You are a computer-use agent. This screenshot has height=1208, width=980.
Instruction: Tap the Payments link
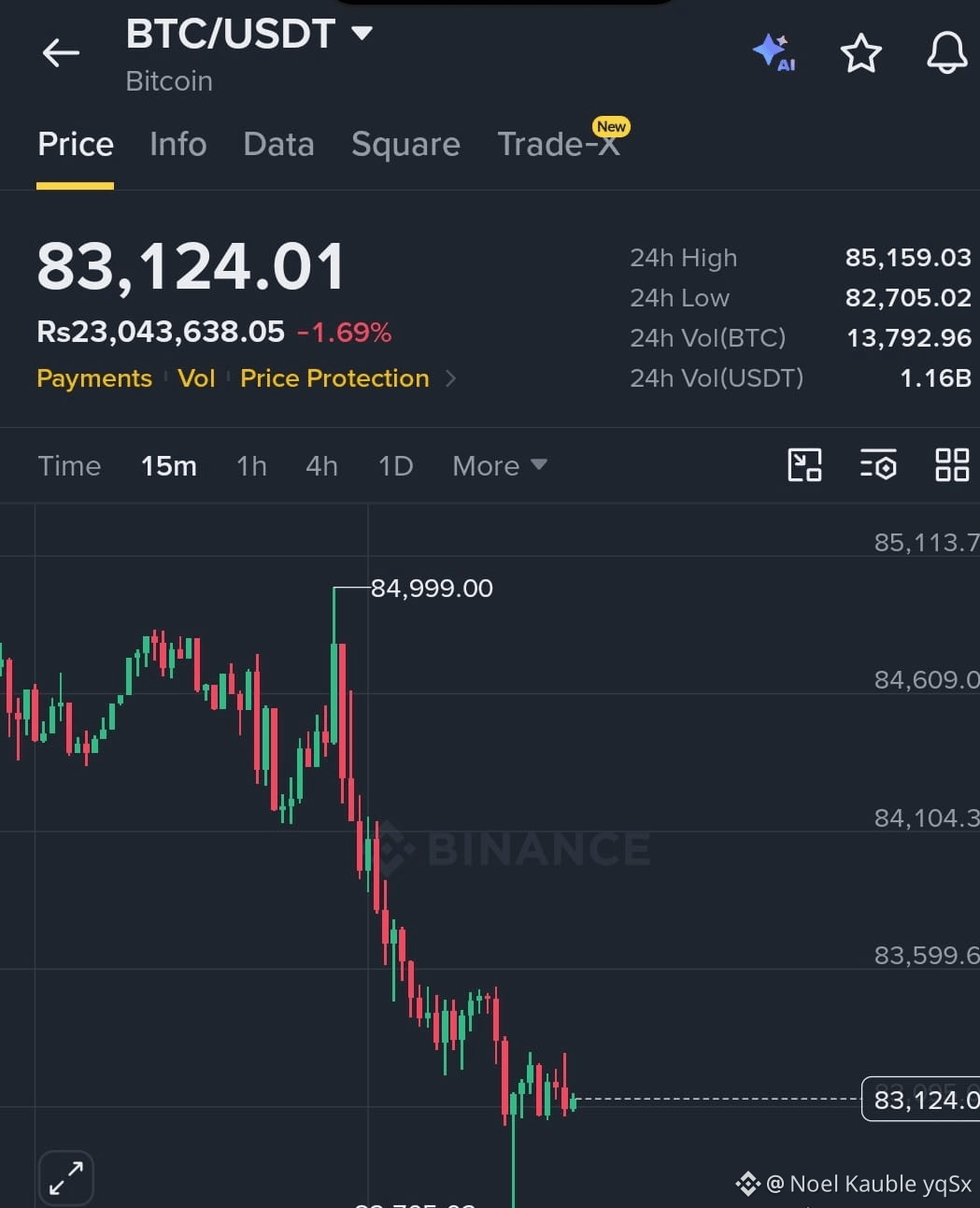pos(94,378)
